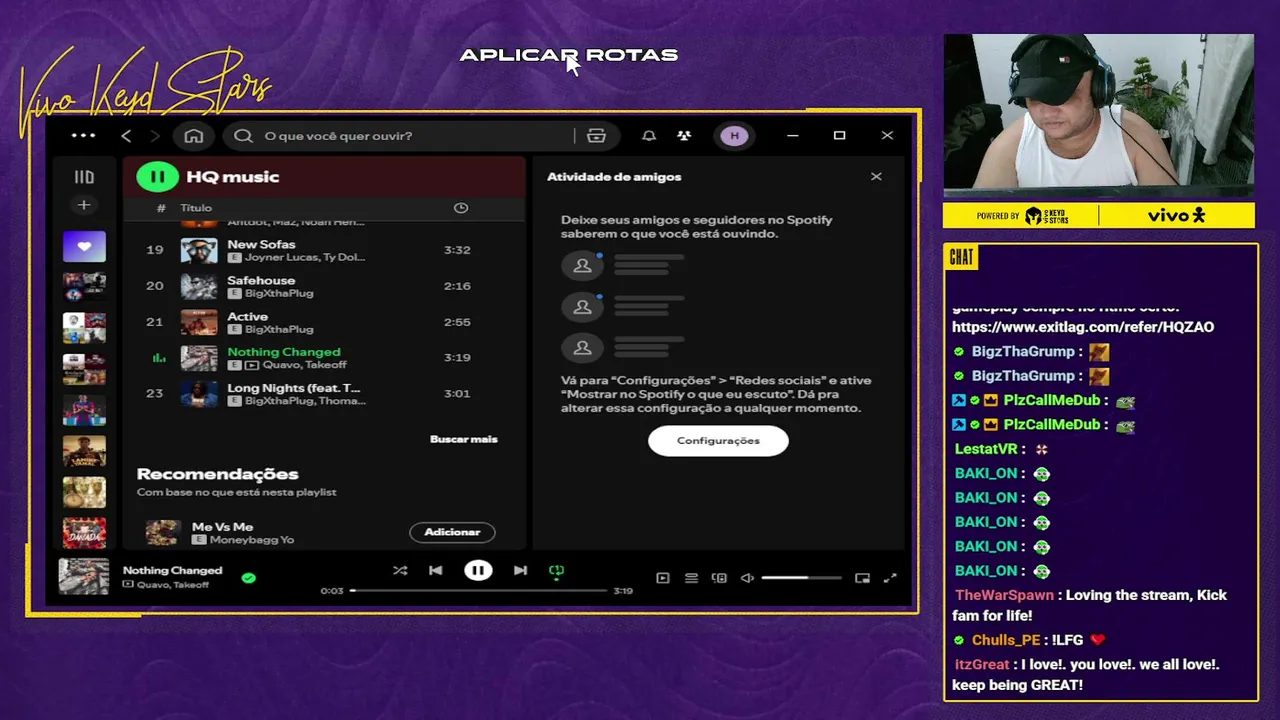1280x720 pixels.
Task: Click the 'Buscar mais' link
Action: pyautogui.click(x=463, y=439)
